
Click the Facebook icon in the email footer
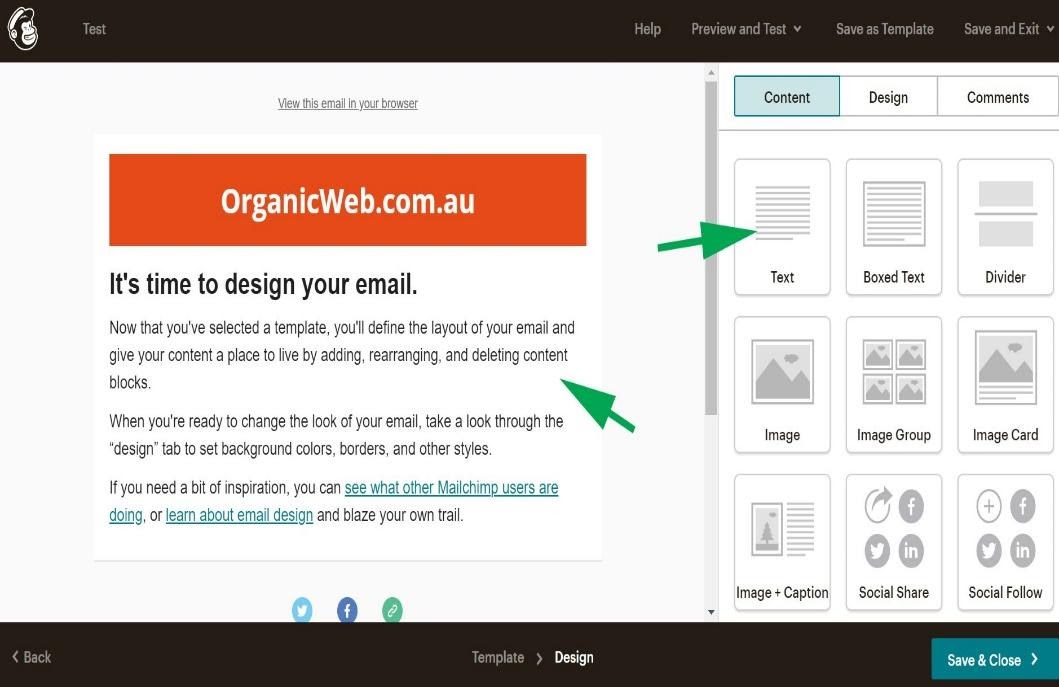347,610
